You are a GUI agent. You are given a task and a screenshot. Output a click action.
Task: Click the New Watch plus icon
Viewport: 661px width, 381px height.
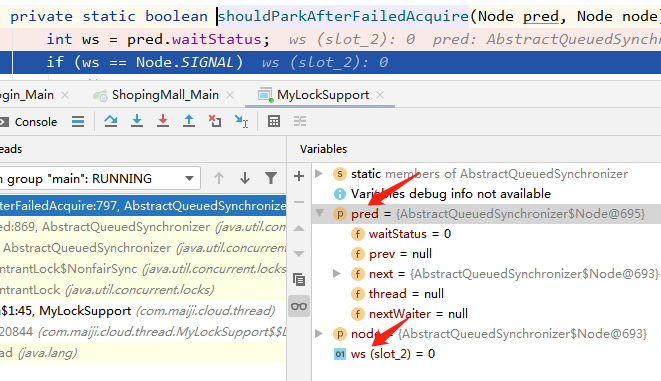(299, 176)
